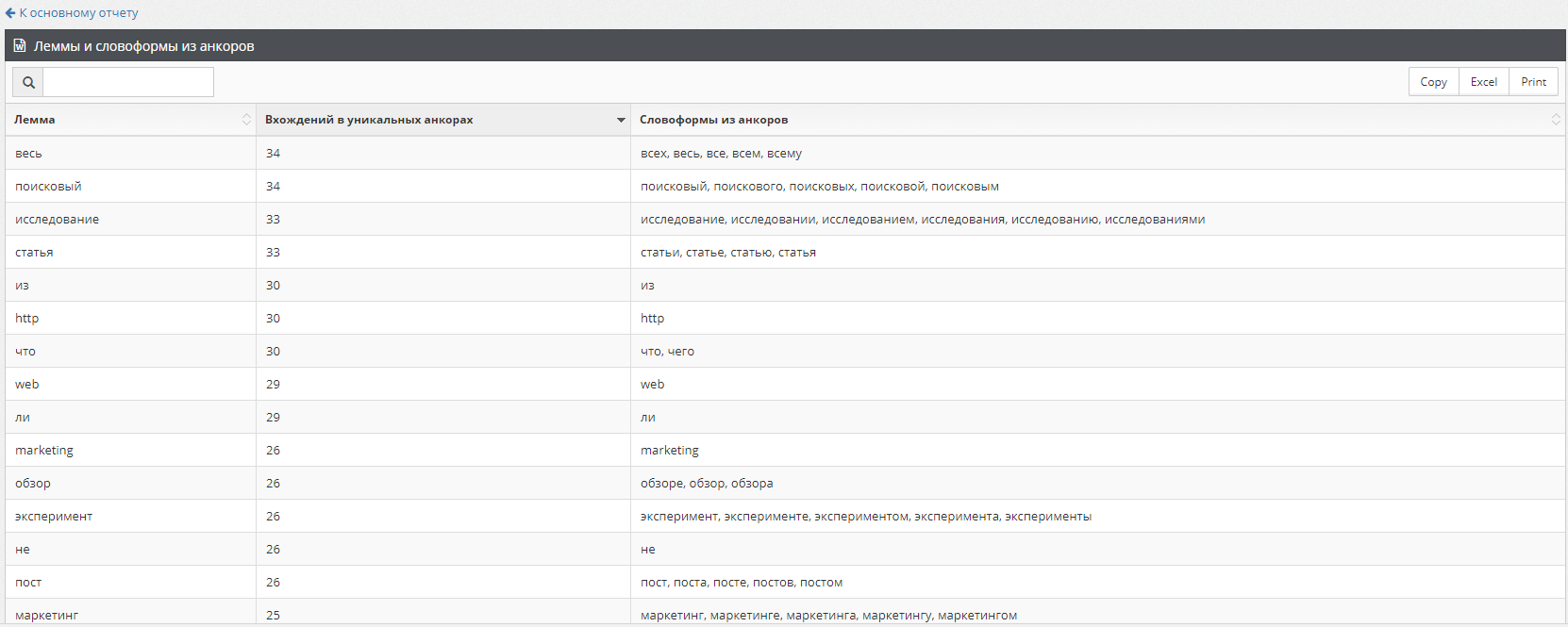Click the document icon in the panel header
The height and width of the screenshot is (627, 1568).
pyautogui.click(x=20, y=45)
